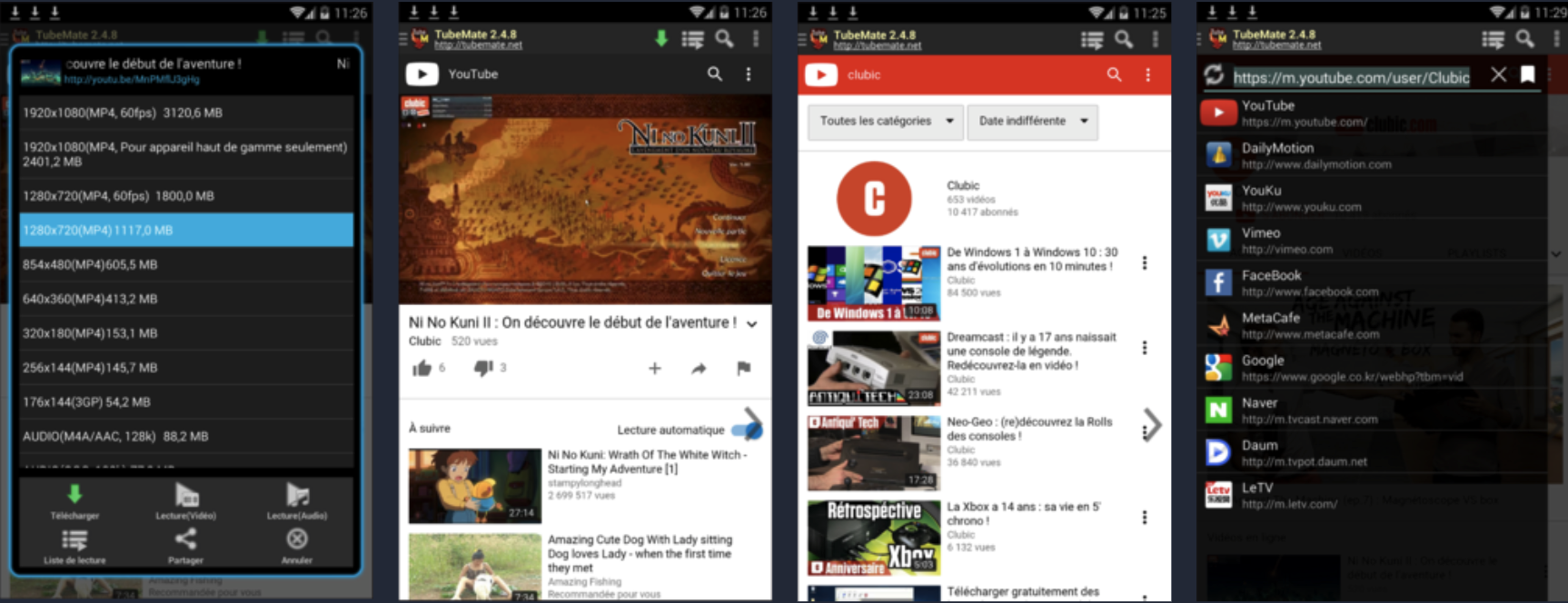Open FaceBook from the site list
Screen dimensions: 1568x603
1372,282
